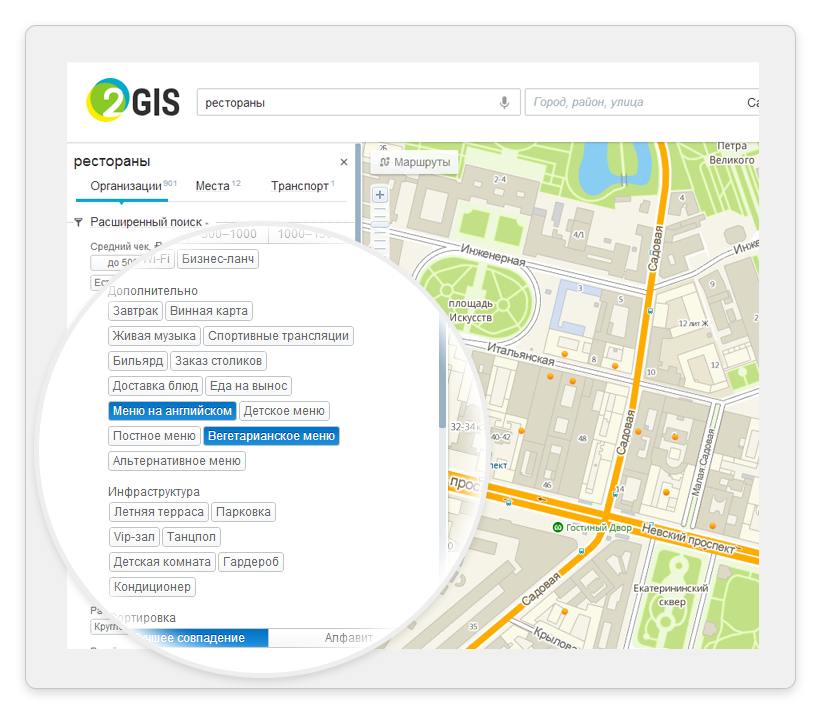Open the Места tab
Viewport: 819px width, 717px height.
(x=213, y=186)
